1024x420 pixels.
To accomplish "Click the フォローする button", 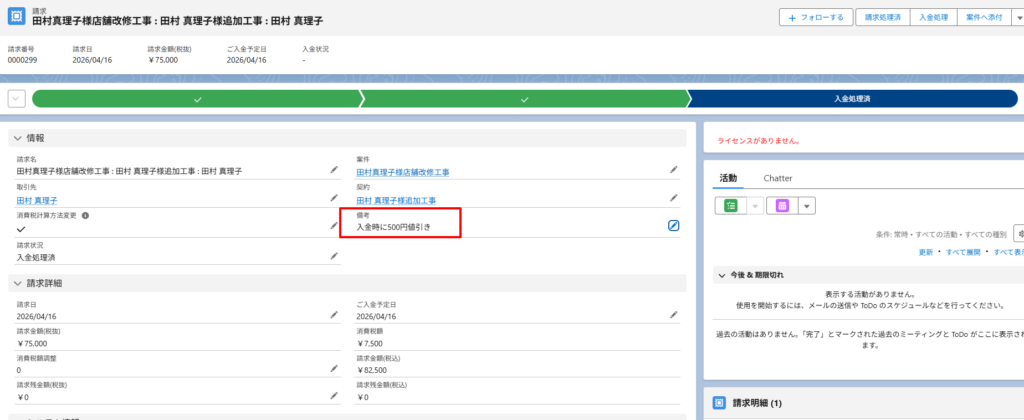I will click(816, 17).
